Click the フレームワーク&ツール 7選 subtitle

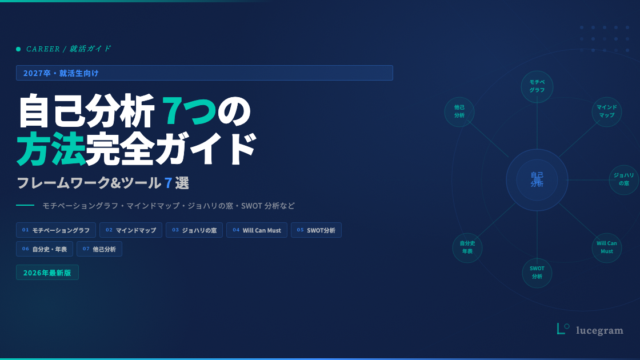click(x=103, y=183)
